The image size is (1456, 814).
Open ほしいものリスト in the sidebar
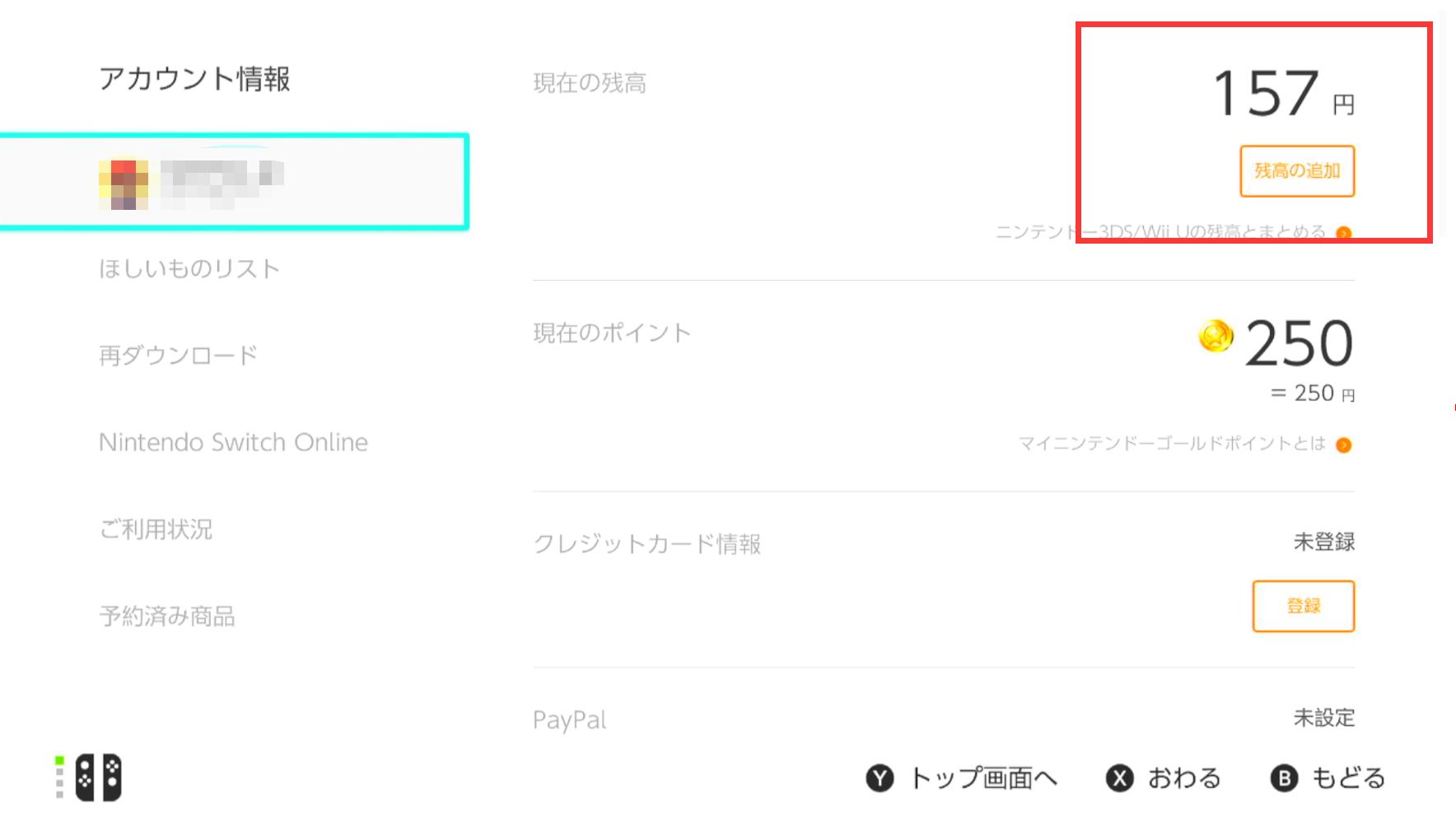tap(190, 267)
